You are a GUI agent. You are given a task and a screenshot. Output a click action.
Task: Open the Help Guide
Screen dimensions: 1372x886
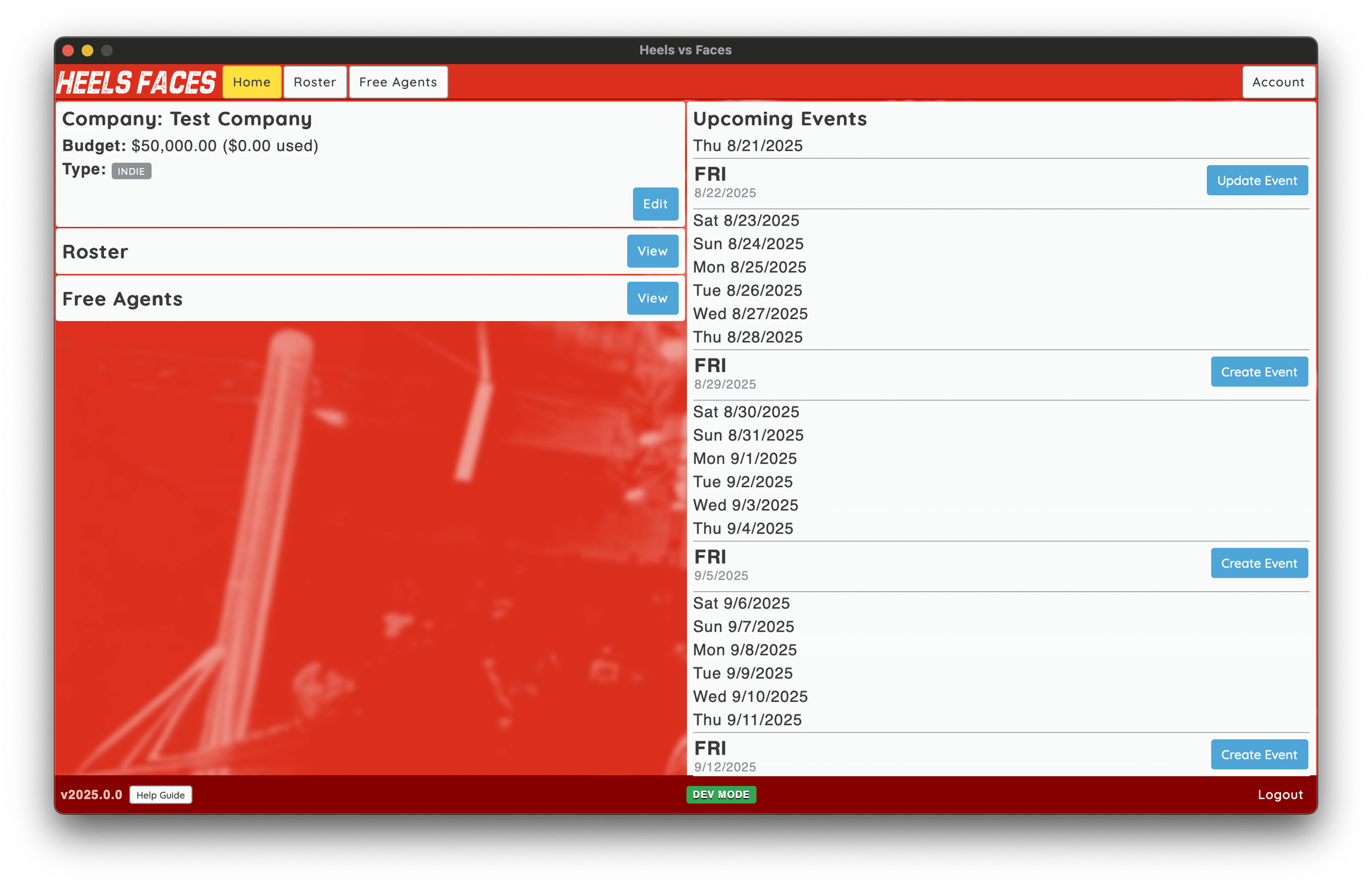coord(161,795)
